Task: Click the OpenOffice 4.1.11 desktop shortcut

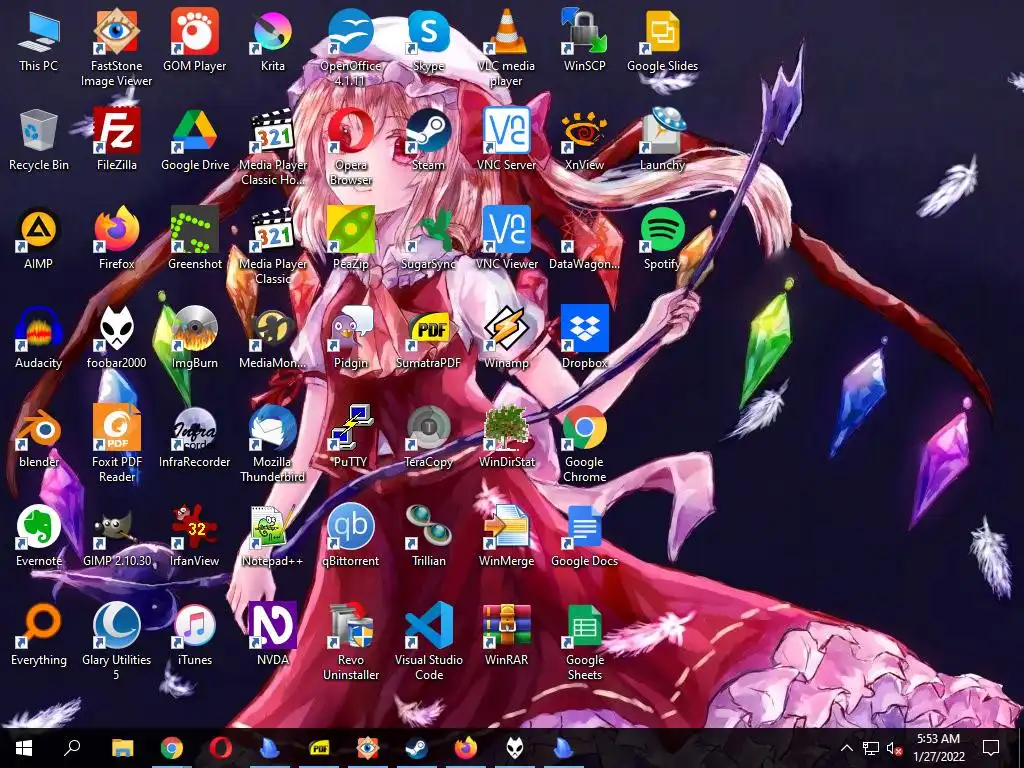Action: tap(351, 48)
